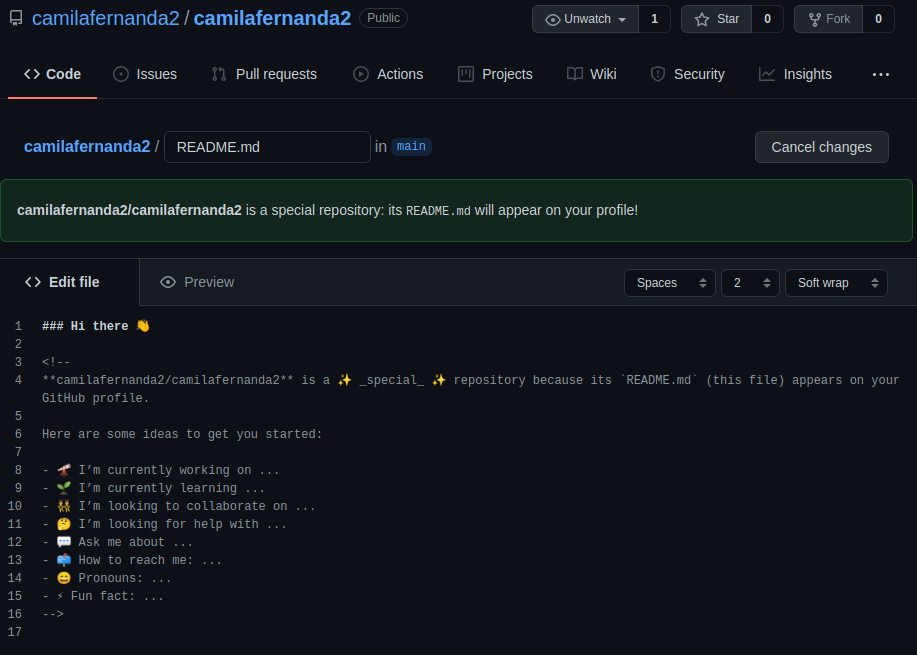Switch to the Preview tab
The image size is (917, 655).
[197, 282]
